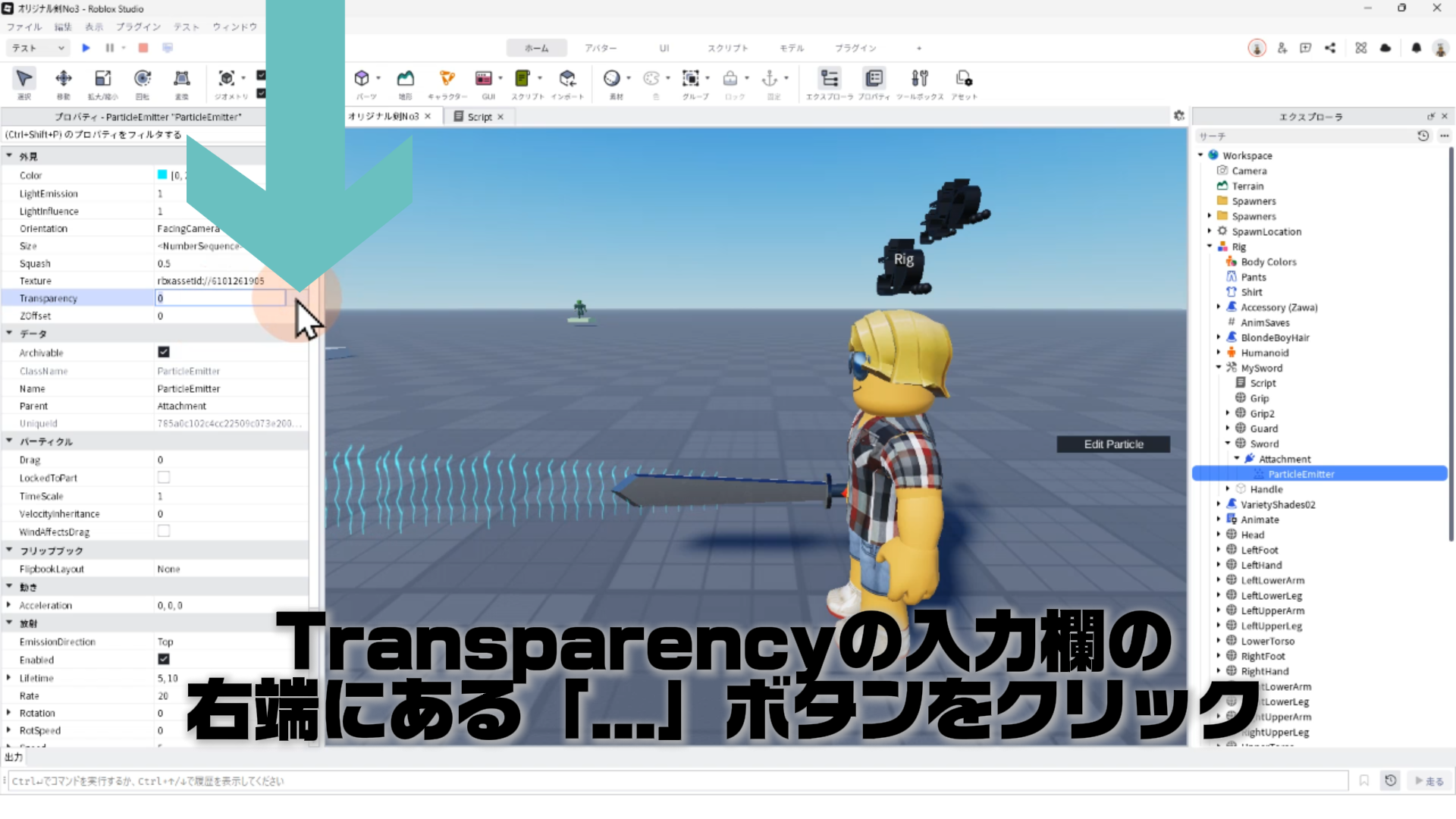Toggle the Archivable checkbox

[x=164, y=352]
